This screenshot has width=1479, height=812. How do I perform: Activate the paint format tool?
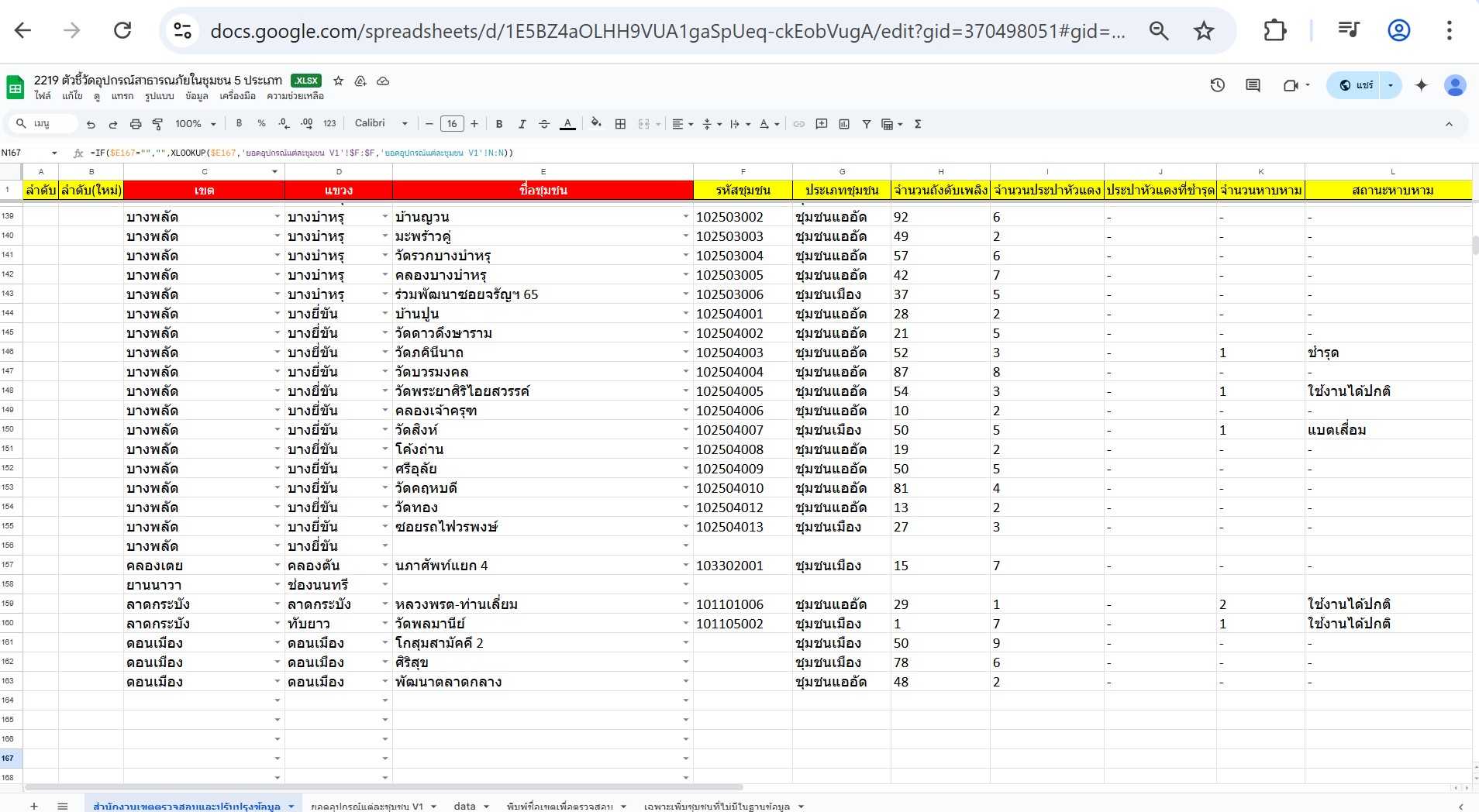pos(157,124)
